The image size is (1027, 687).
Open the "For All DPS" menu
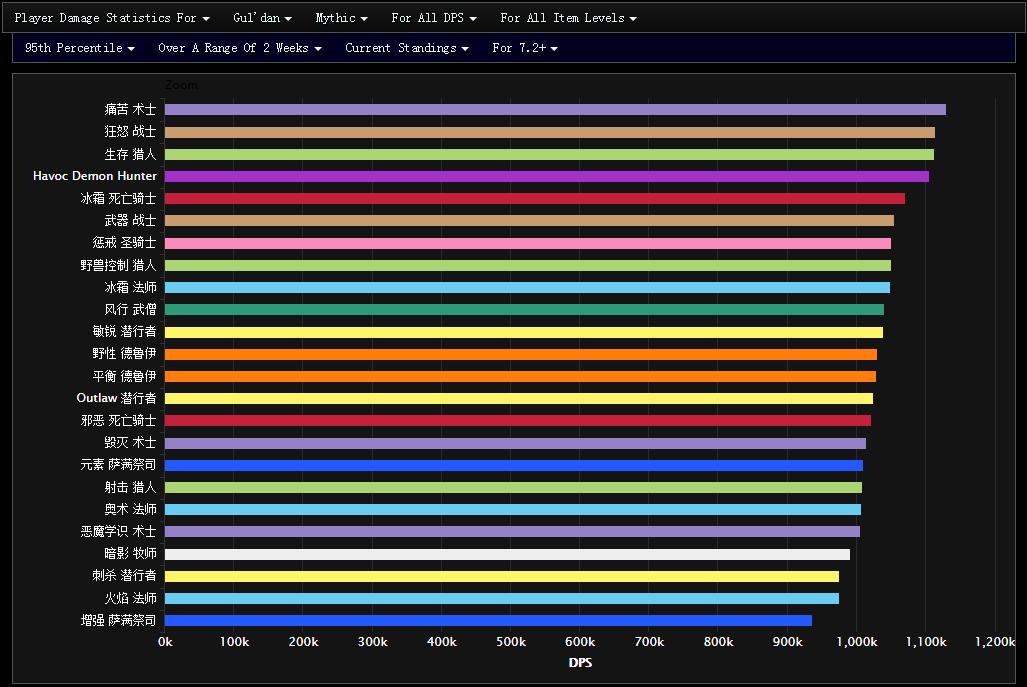point(433,18)
